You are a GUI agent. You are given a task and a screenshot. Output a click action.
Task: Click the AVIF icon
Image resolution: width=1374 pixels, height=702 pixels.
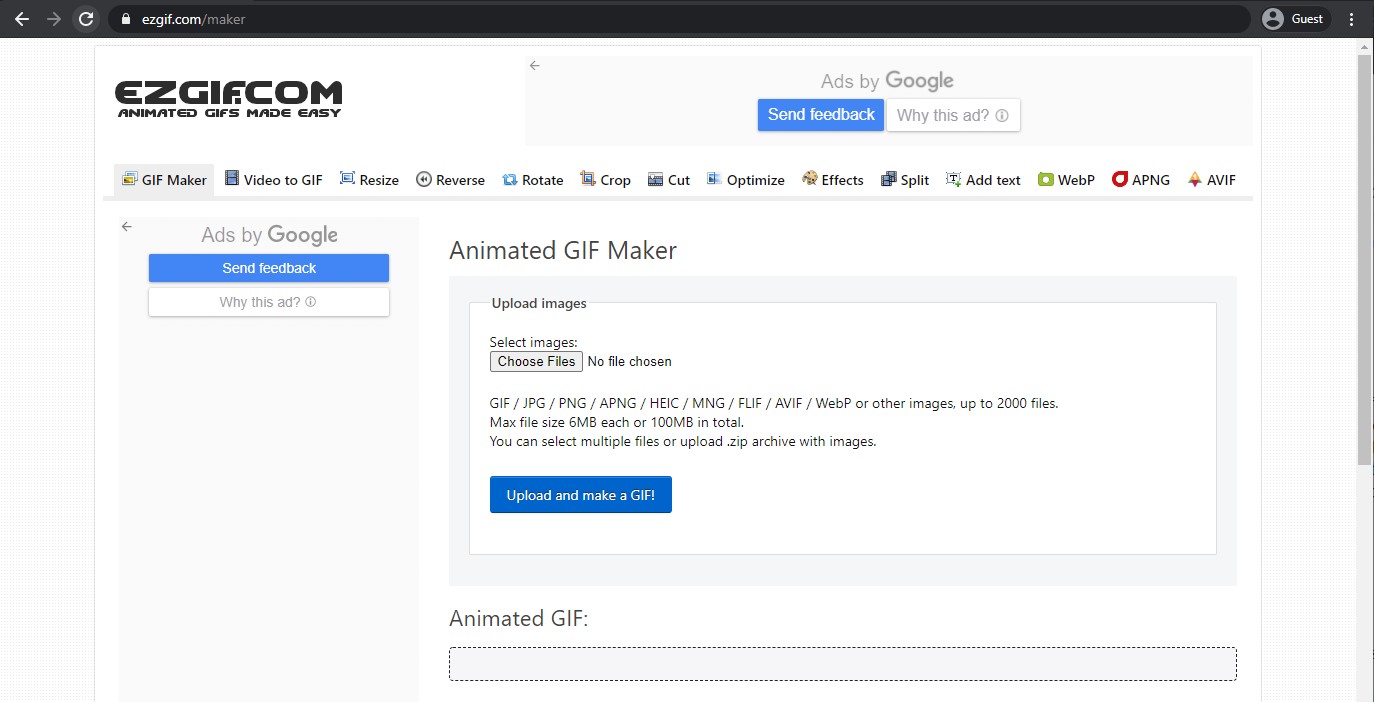(1195, 179)
